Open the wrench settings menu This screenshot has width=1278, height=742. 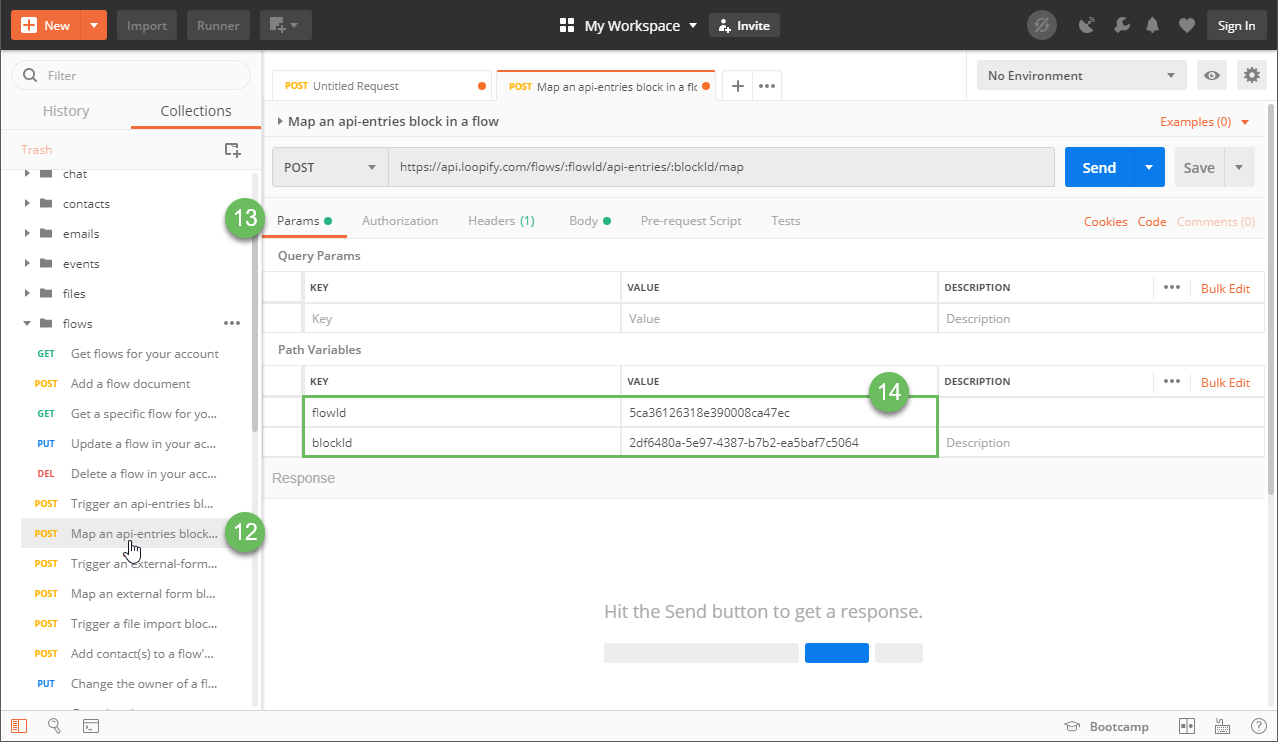(1122, 26)
